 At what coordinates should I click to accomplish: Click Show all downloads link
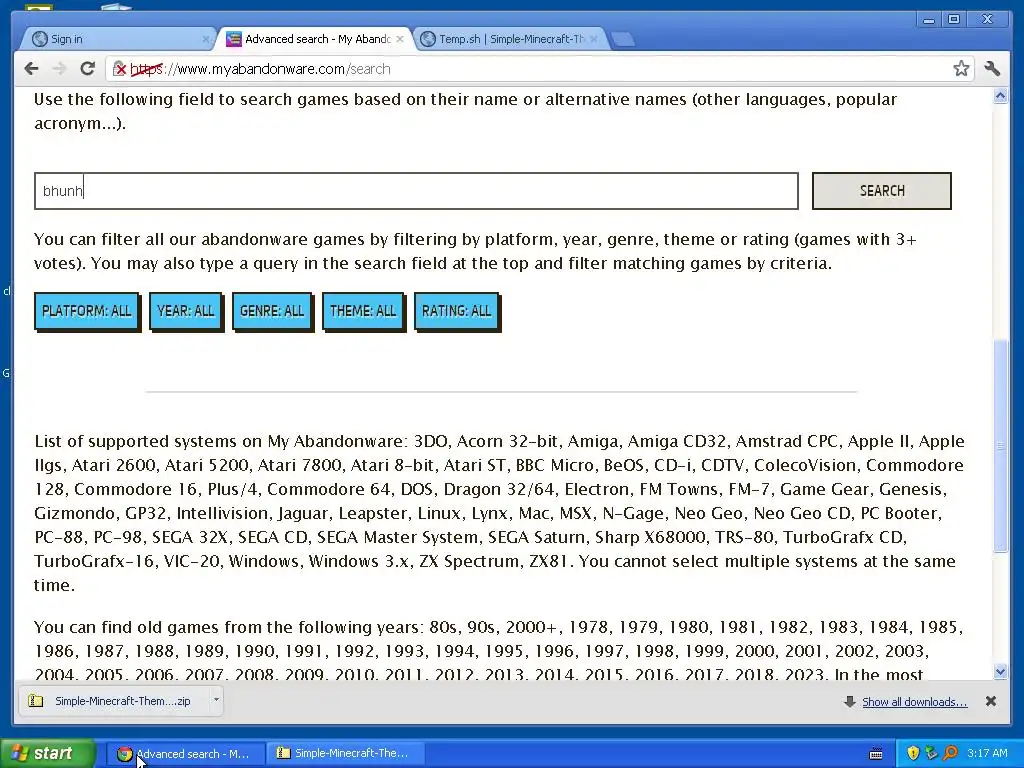click(x=914, y=702)
